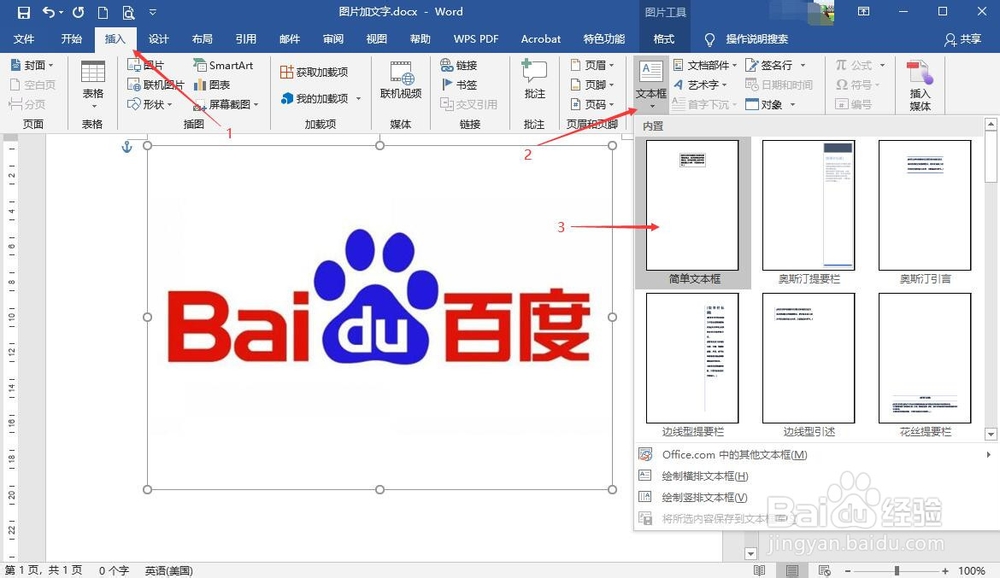Insert an object with 对象
Image resolution: width=1000 pixels, height=578 pixels.
(x=770, y=104)
